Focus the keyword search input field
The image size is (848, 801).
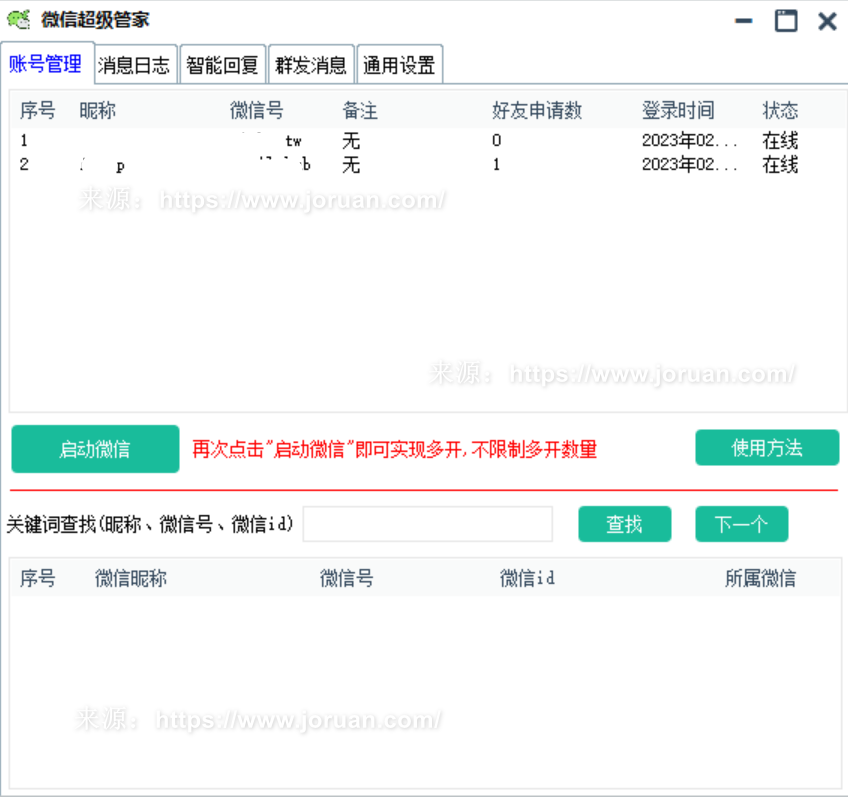pyautogui.click(x=427, y=524)
